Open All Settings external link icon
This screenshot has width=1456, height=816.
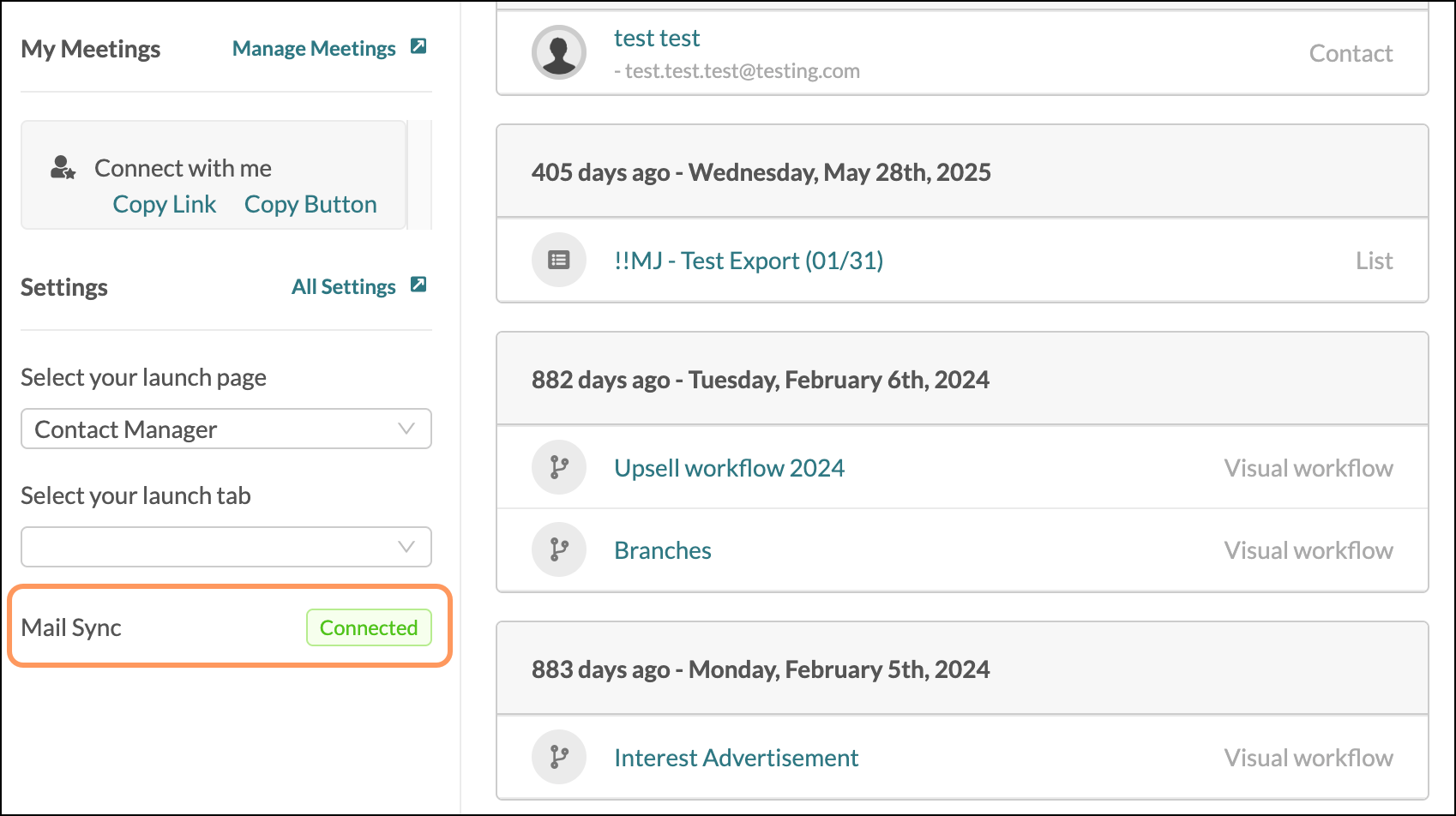pos(418,285)
